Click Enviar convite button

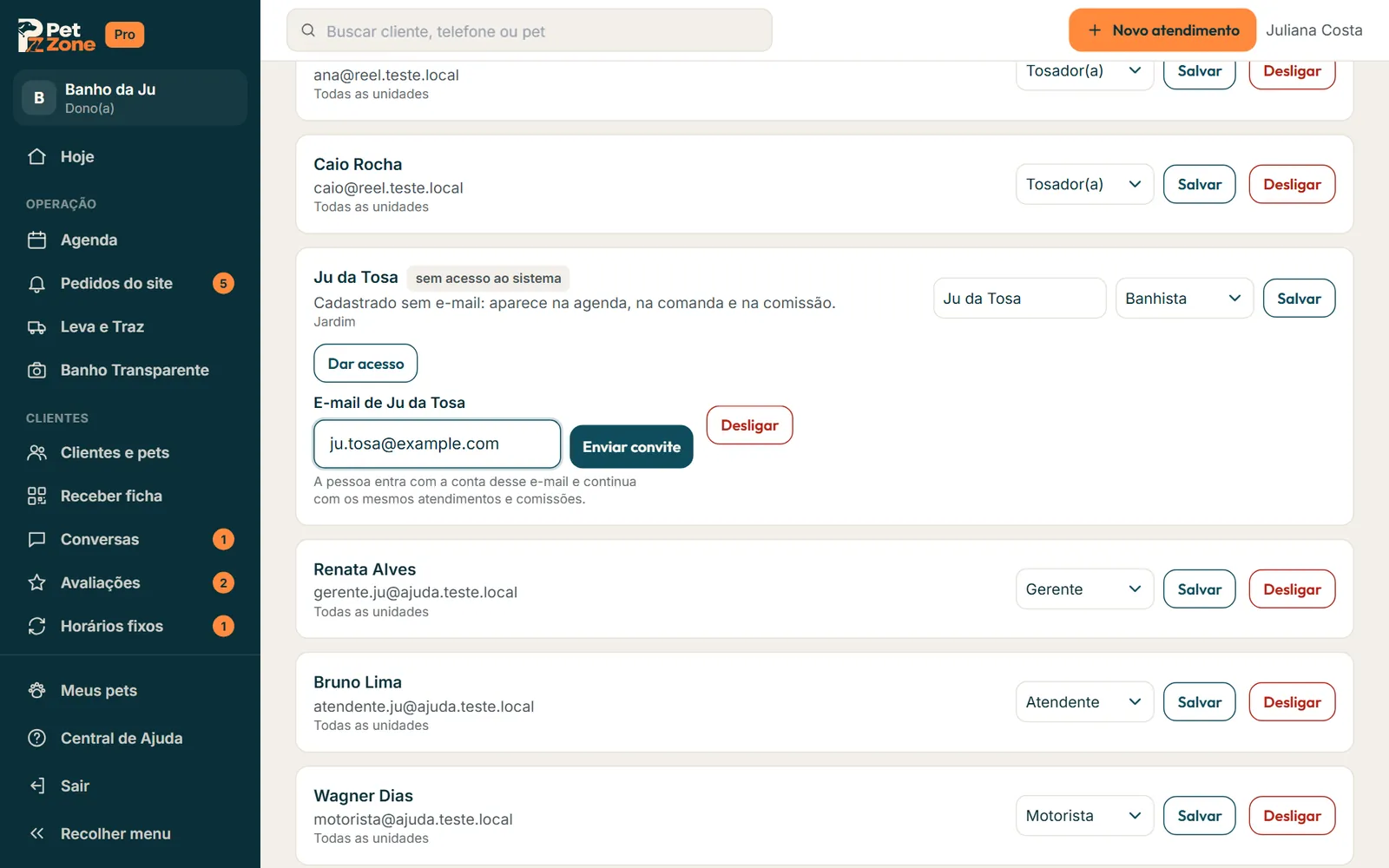(631, 447)
